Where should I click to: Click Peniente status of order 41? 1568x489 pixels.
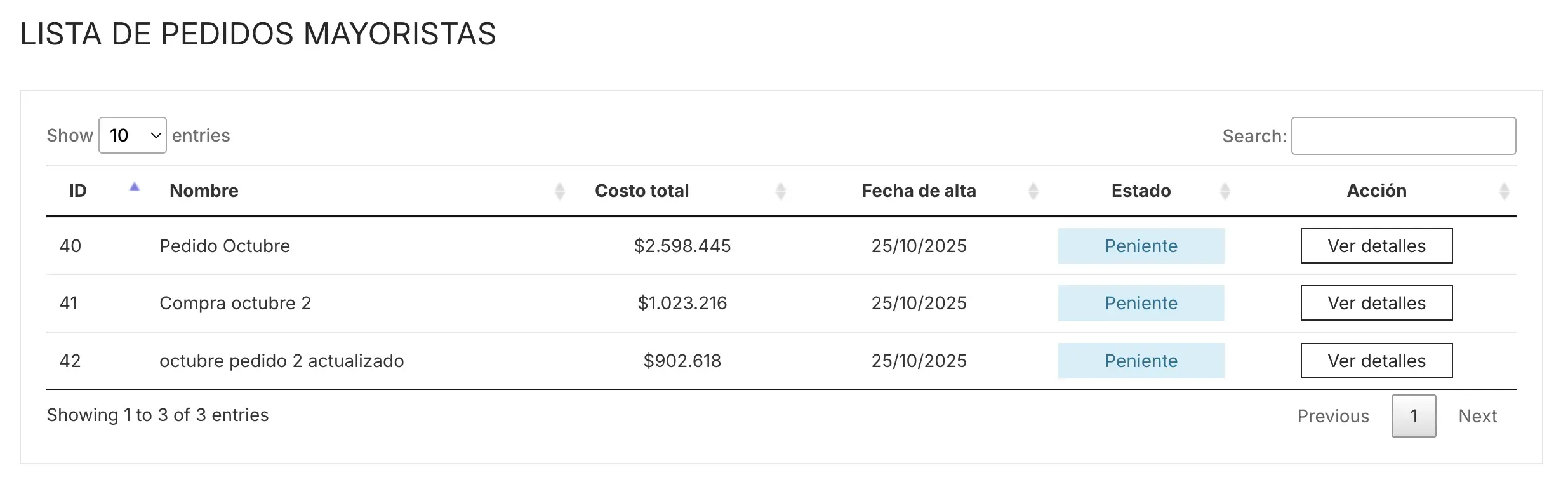[x=1141, y=303]
